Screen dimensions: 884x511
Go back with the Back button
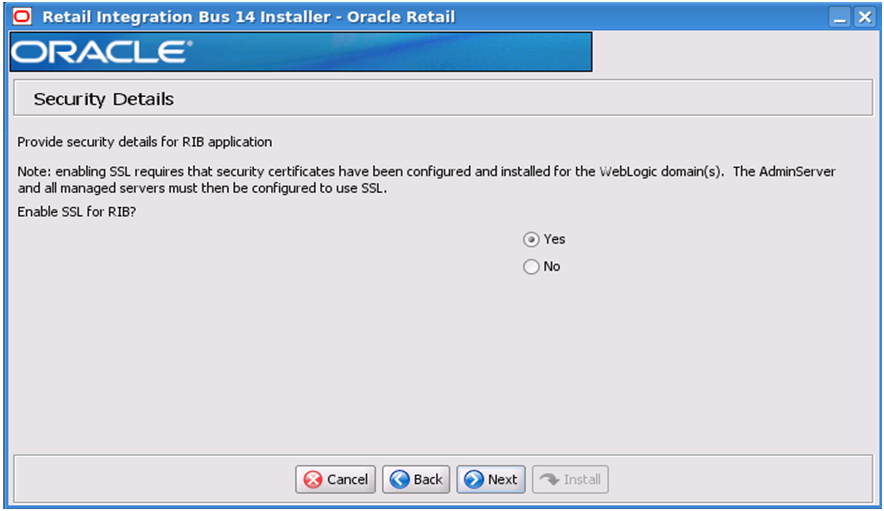click(x=416, y=479)
